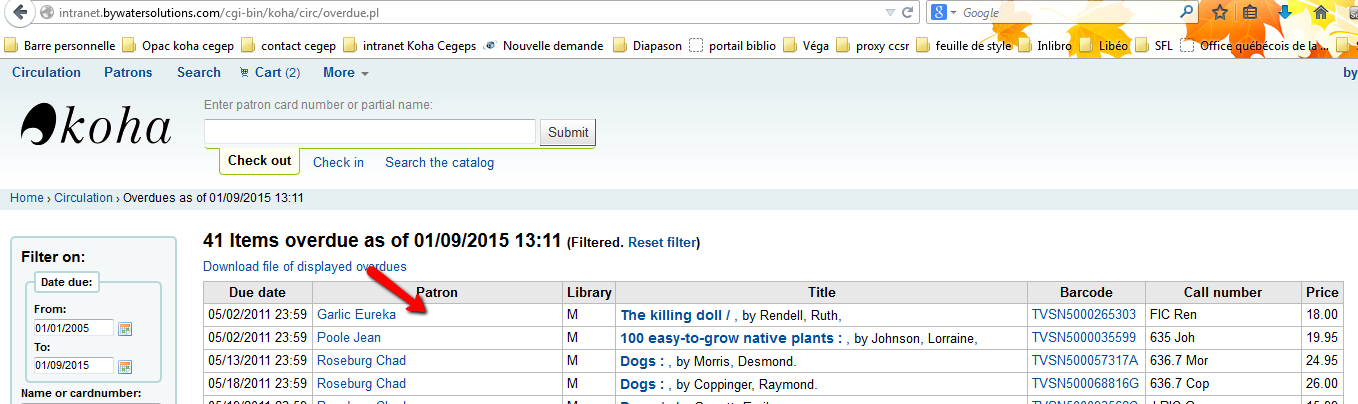Click the Reset filter link
This screenshot has height=404, width=1358.
tap(662, 243)
